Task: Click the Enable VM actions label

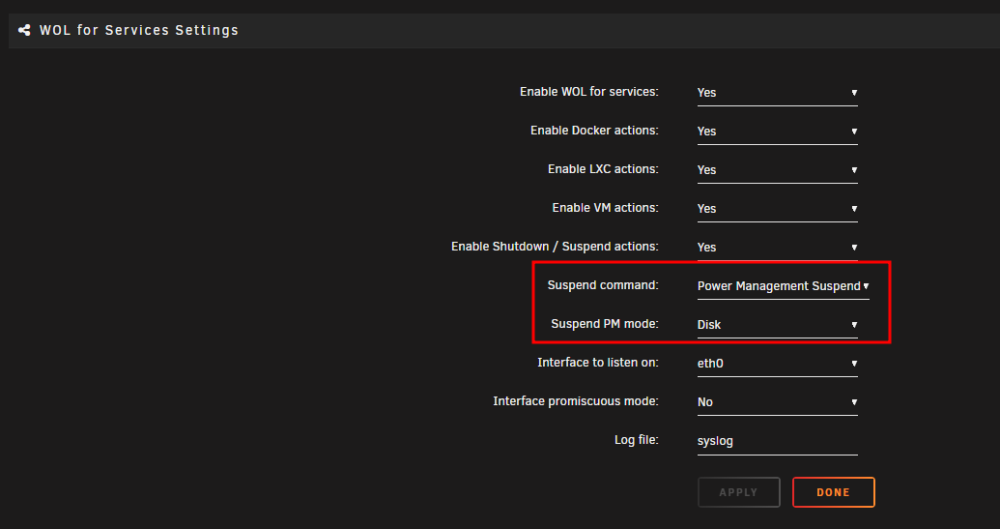Action: coord(605,208)
